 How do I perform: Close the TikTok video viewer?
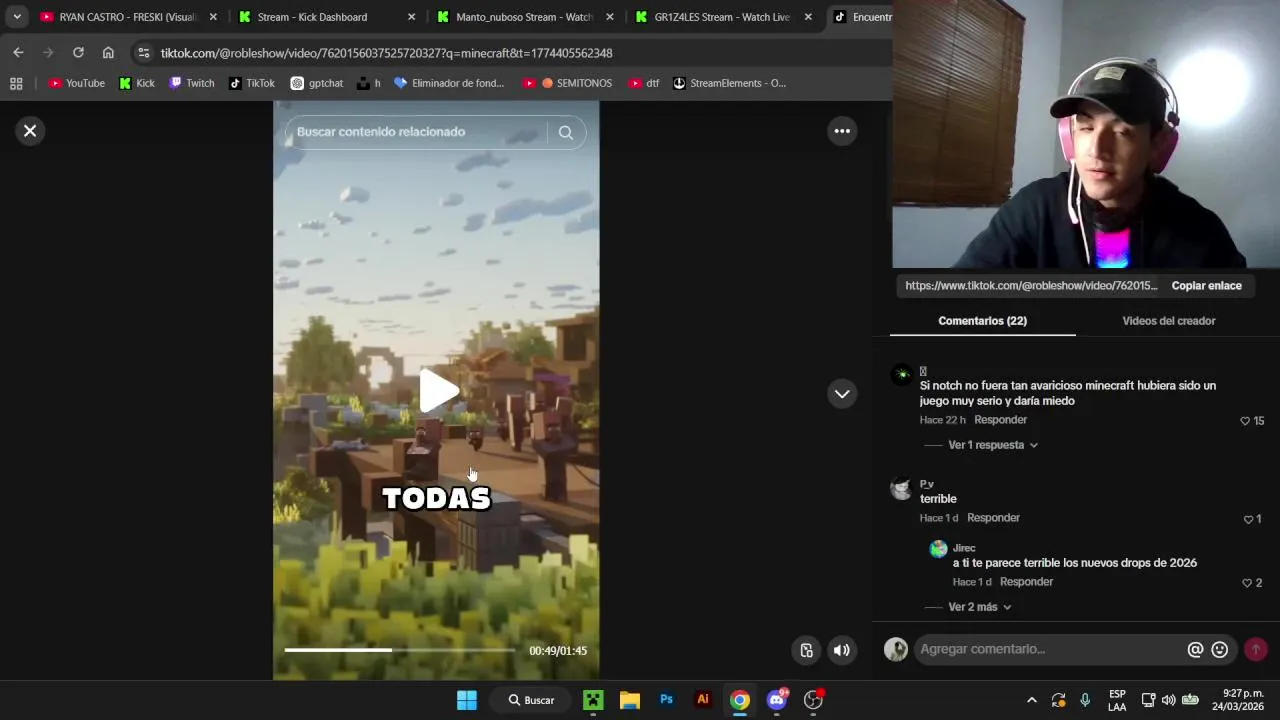[30, 131]
